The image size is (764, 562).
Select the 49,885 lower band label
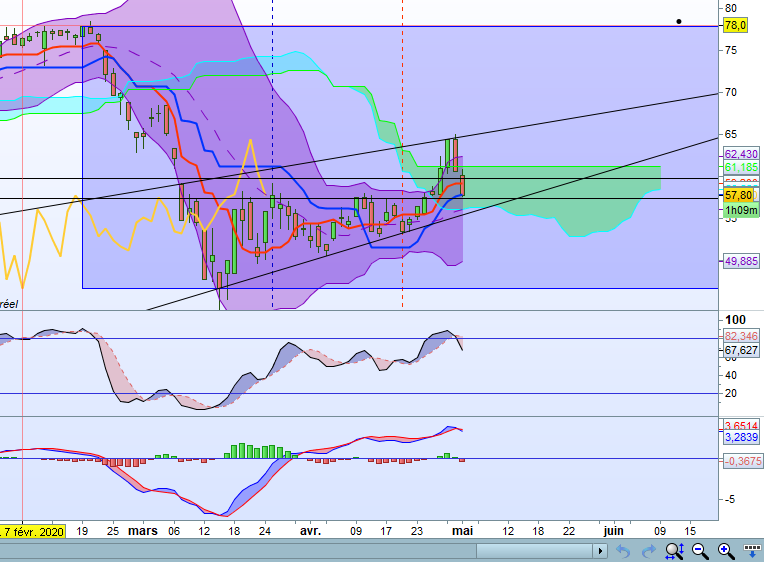[x=741, y=261]
